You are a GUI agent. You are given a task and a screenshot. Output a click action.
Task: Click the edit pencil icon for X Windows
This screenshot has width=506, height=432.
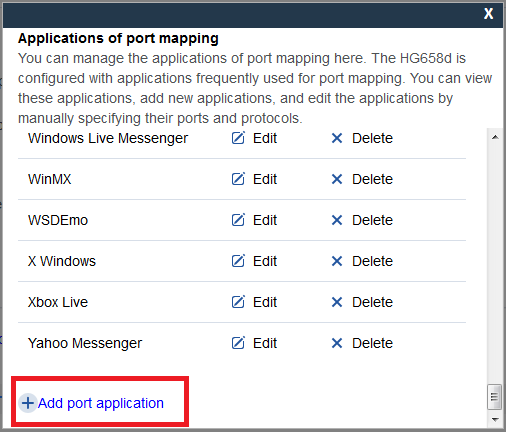point(238,261)
